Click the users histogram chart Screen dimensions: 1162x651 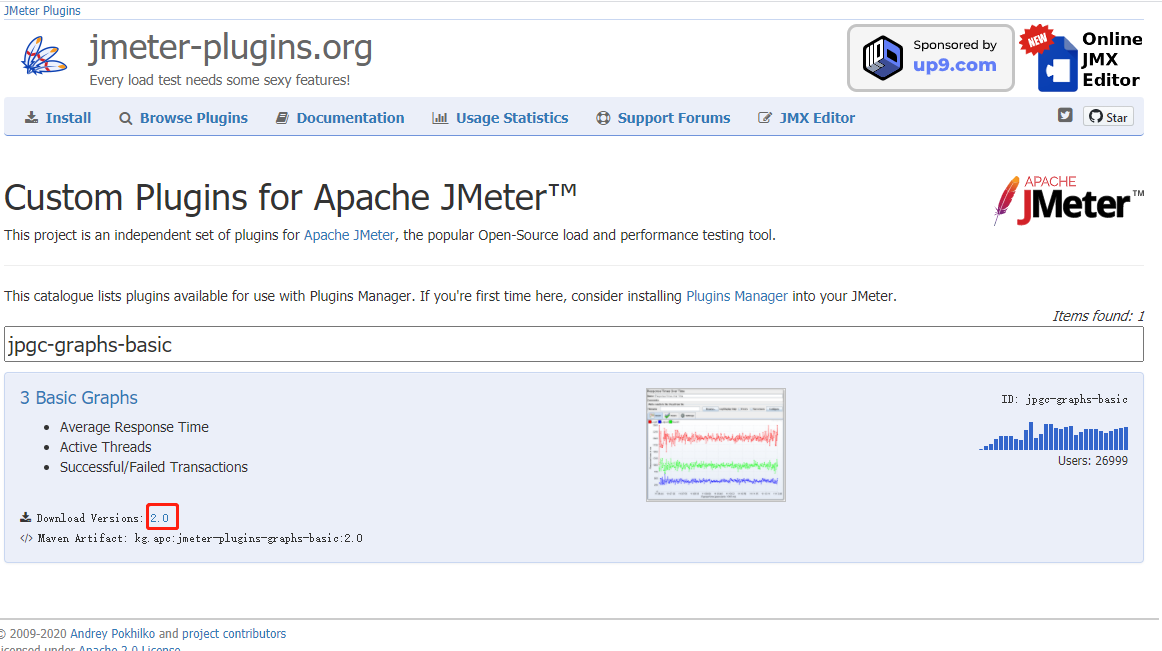click(x=1054, y=436)
